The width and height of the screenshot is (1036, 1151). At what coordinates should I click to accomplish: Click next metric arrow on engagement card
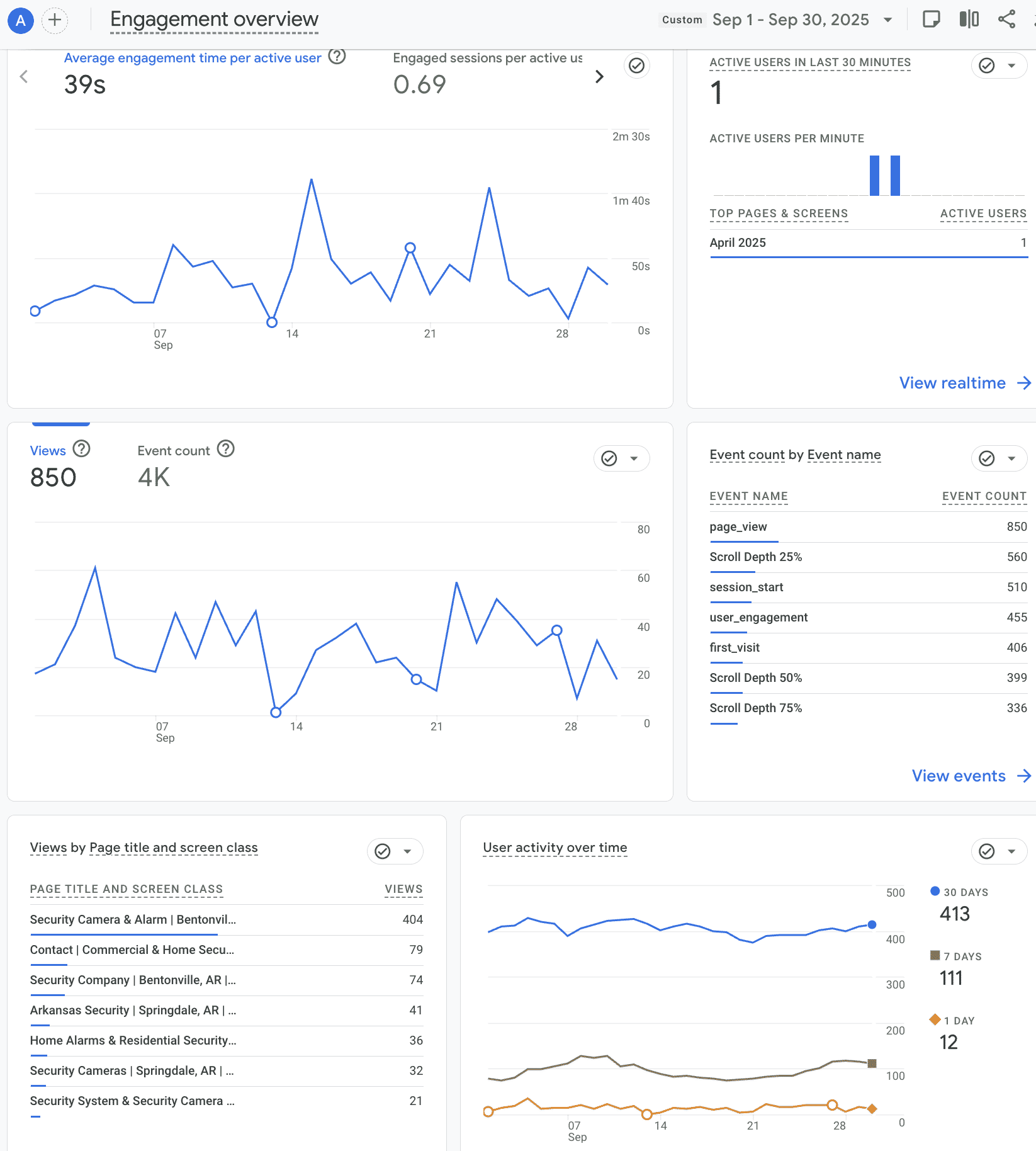[x=599, y=77]
